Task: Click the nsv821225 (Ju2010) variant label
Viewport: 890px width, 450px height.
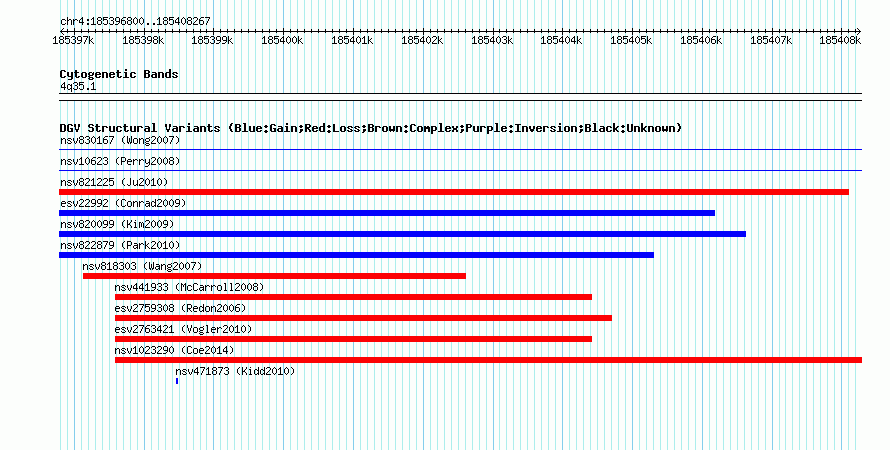Action: (114, 182)
